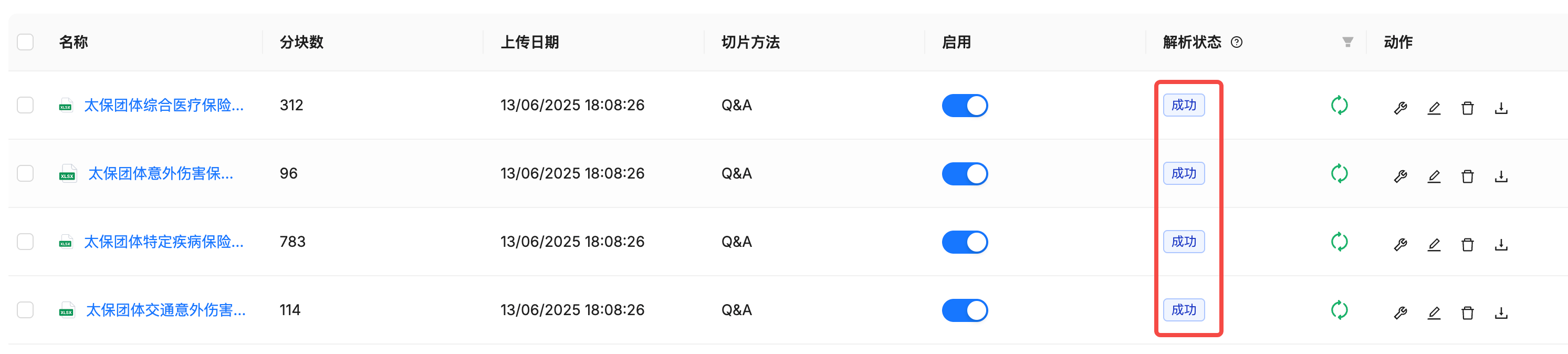Delete the 太保团体意外伤害保 document

point(1468,175)
